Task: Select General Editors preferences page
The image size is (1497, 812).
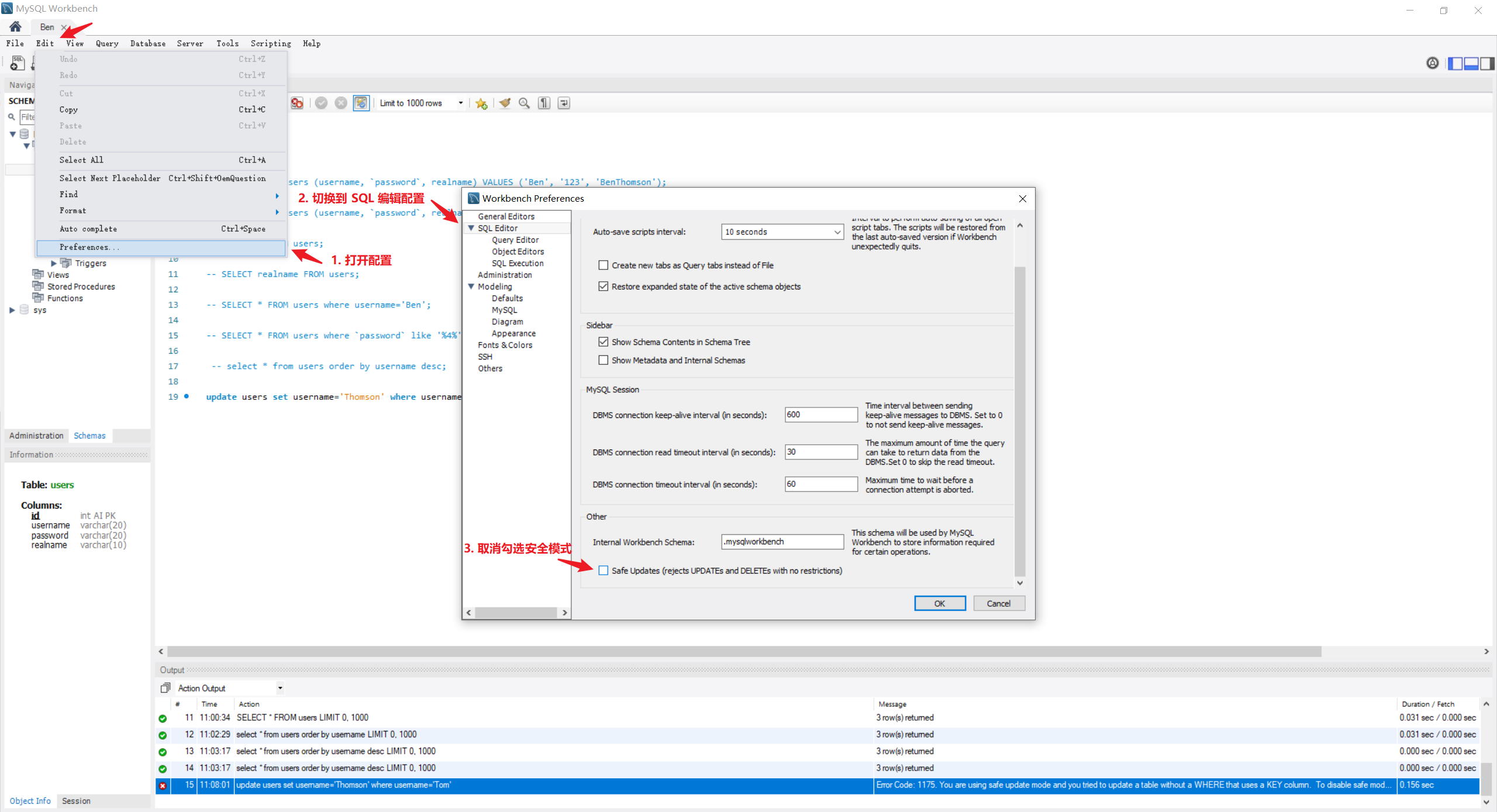Action: click(x=506, y=216)
